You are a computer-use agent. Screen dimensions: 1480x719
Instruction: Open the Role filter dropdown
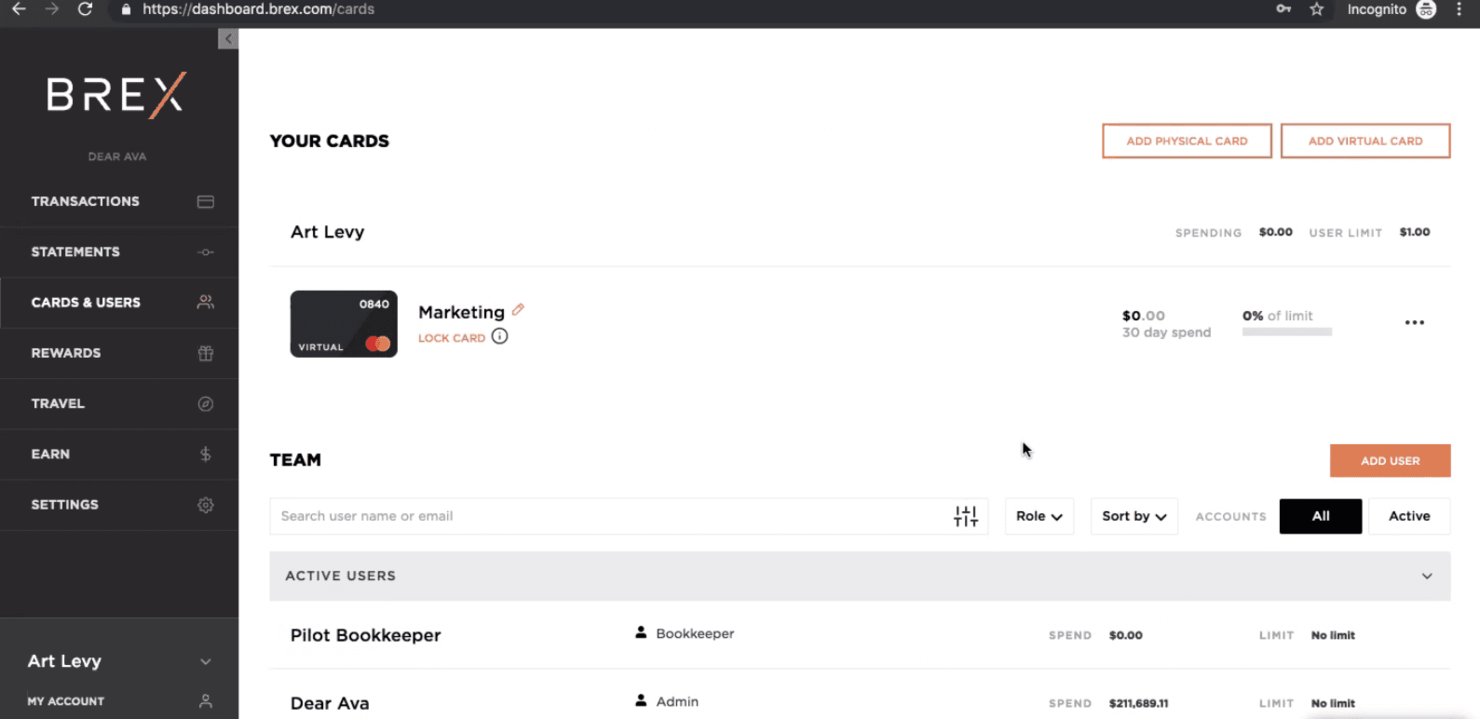1038,516
